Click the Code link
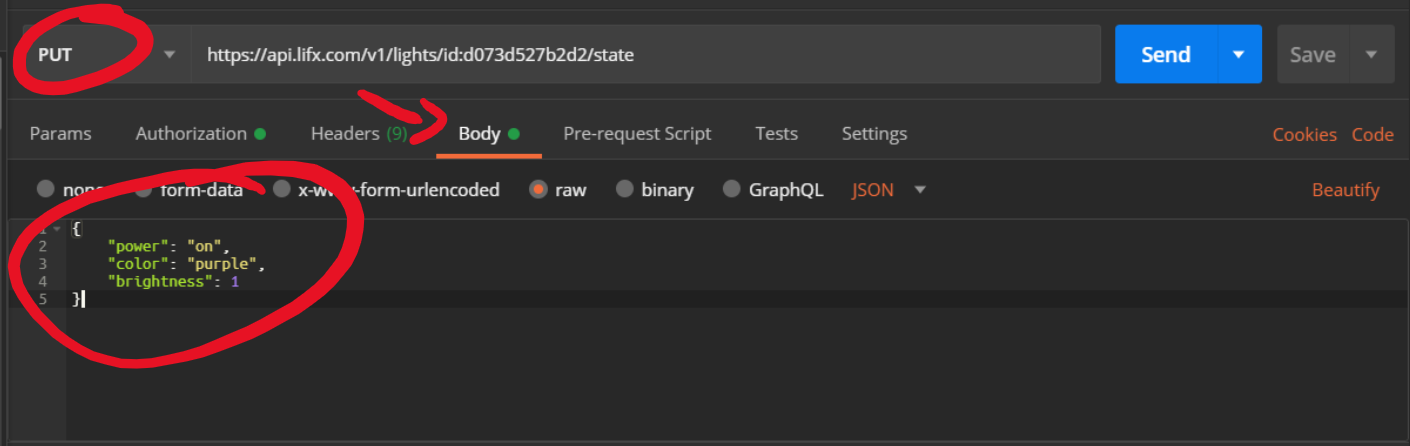1410x446 pixels. 1373,135
